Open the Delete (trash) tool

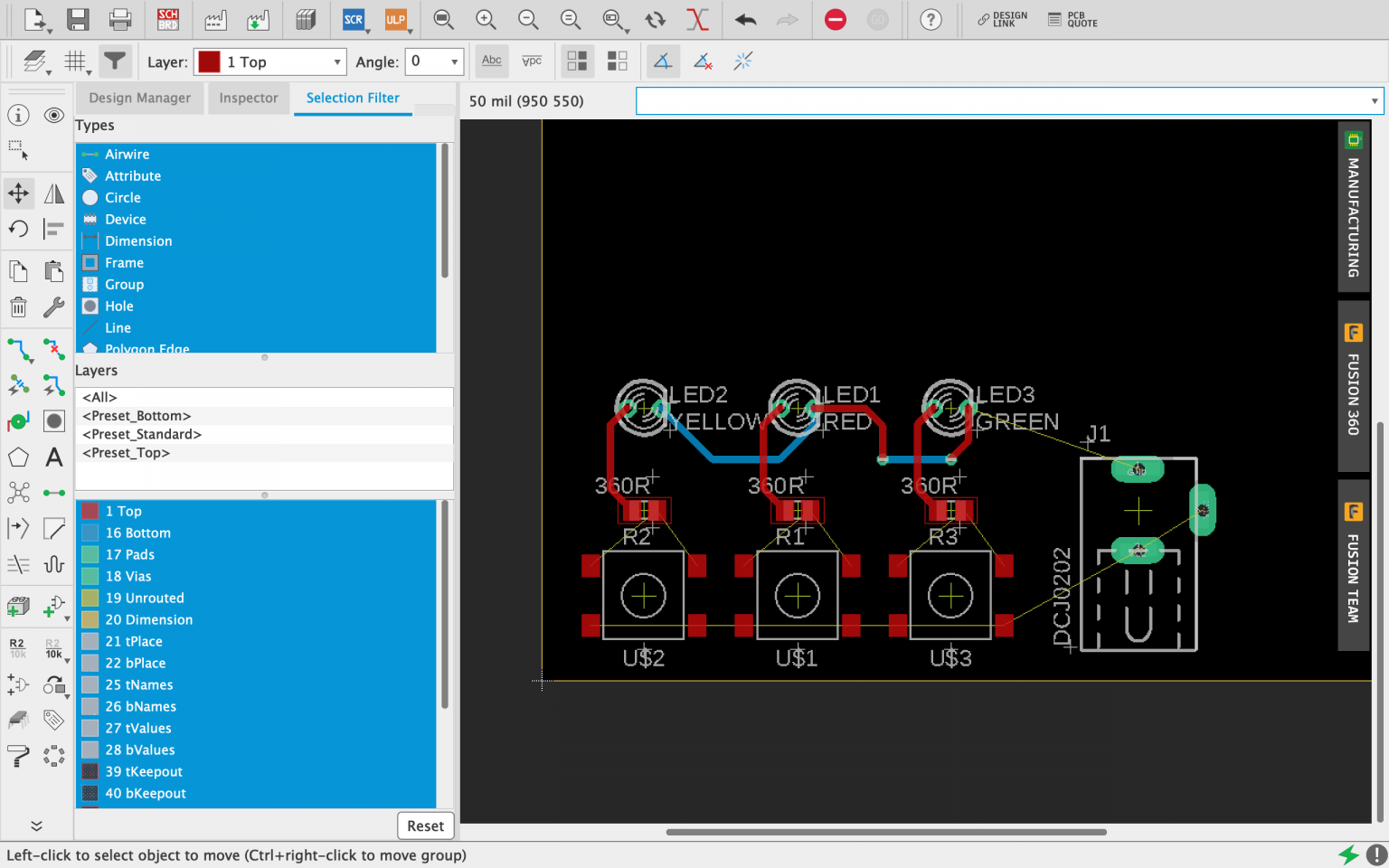[x=18, y=307]
